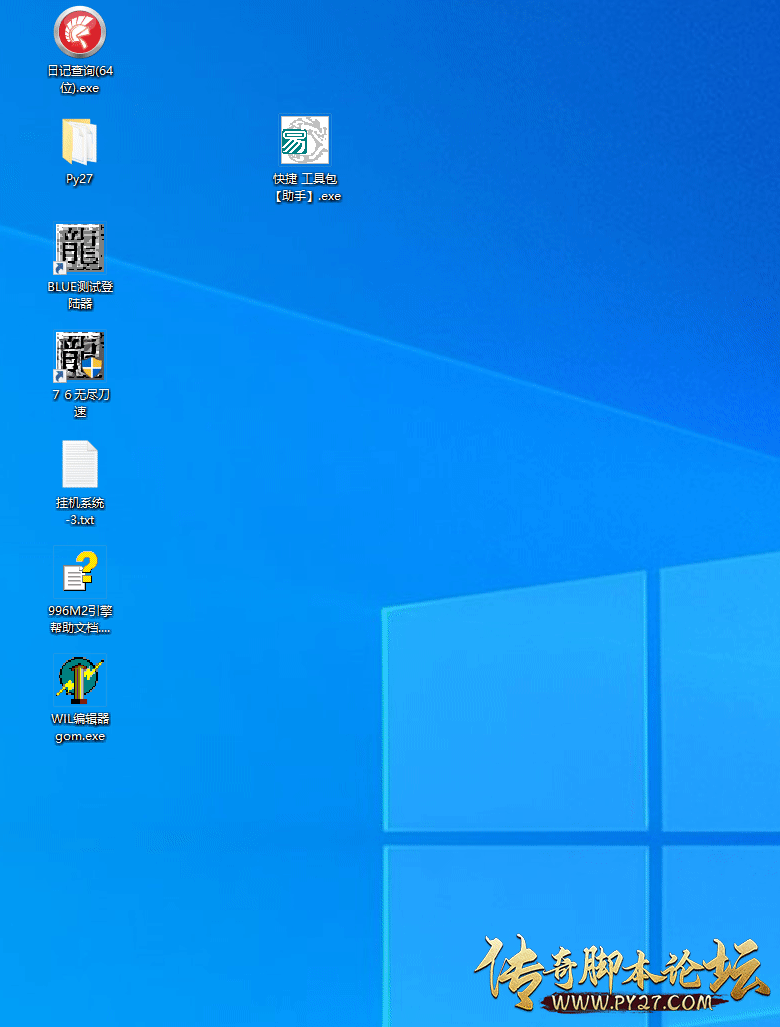The width and height of the screenshot is (780, 1027).
Task: Click the label text "BLUE测试登陆器"
Action: click(x=80, y=295)
